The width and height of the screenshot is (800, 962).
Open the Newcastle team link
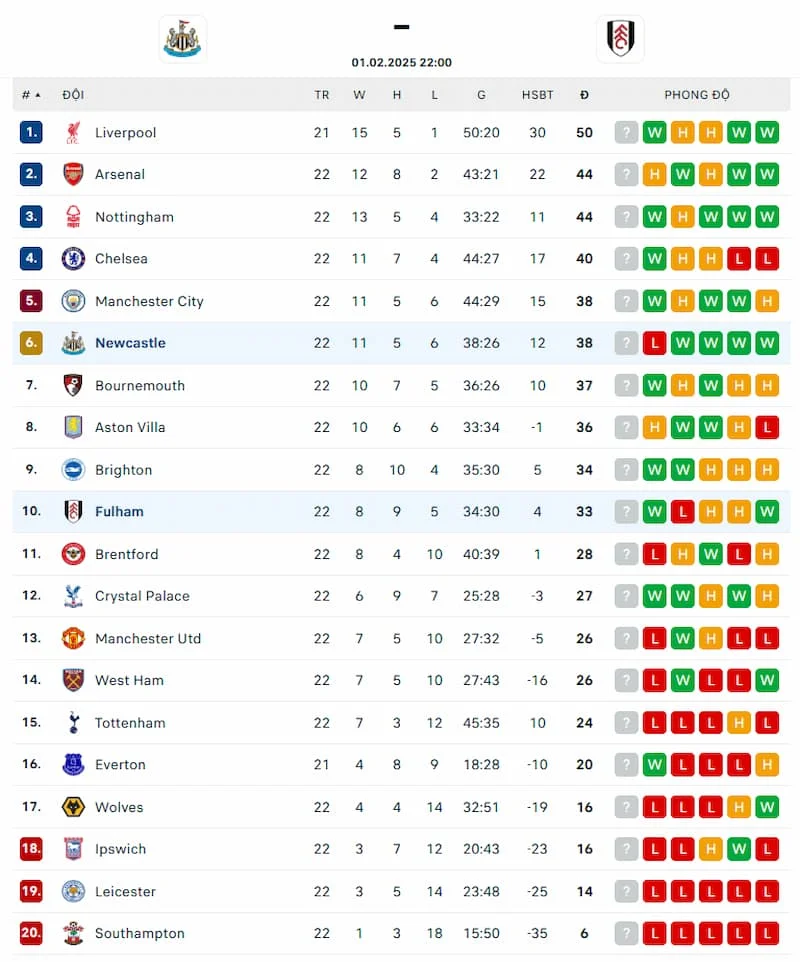click(130, 343)
